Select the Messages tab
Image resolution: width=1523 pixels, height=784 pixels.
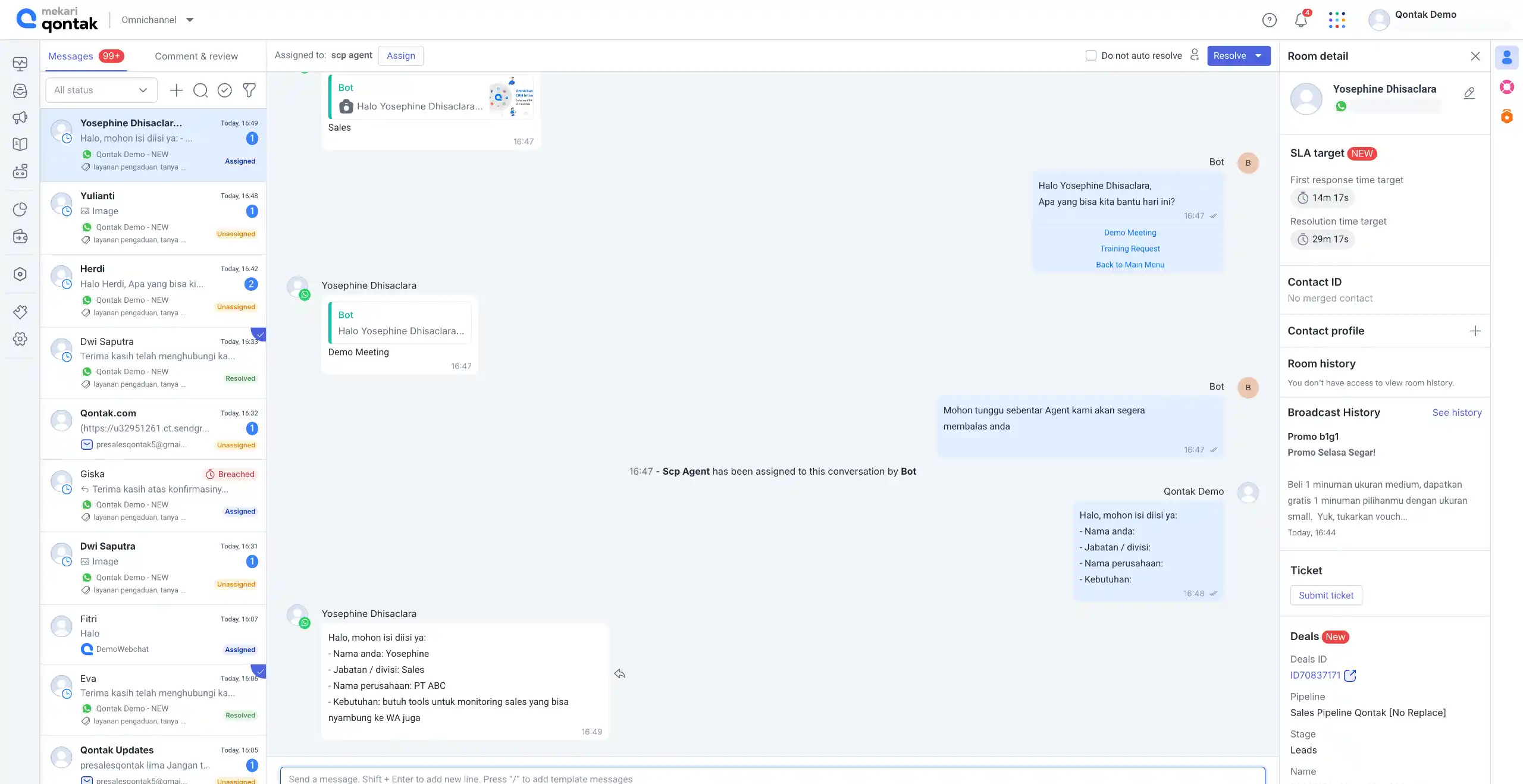point(71,56)
